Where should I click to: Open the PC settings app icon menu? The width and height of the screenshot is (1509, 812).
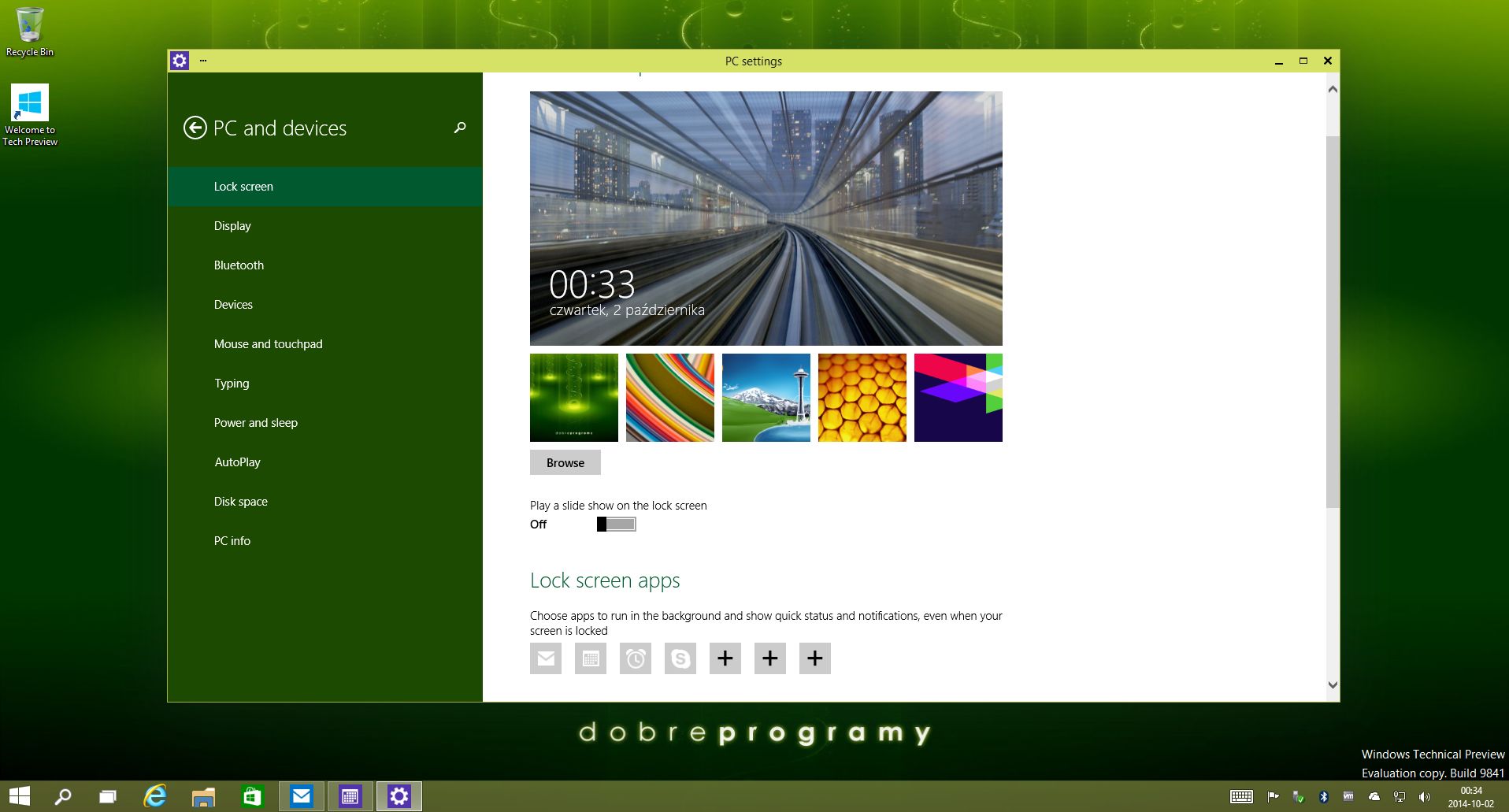(x=180, y=61)
